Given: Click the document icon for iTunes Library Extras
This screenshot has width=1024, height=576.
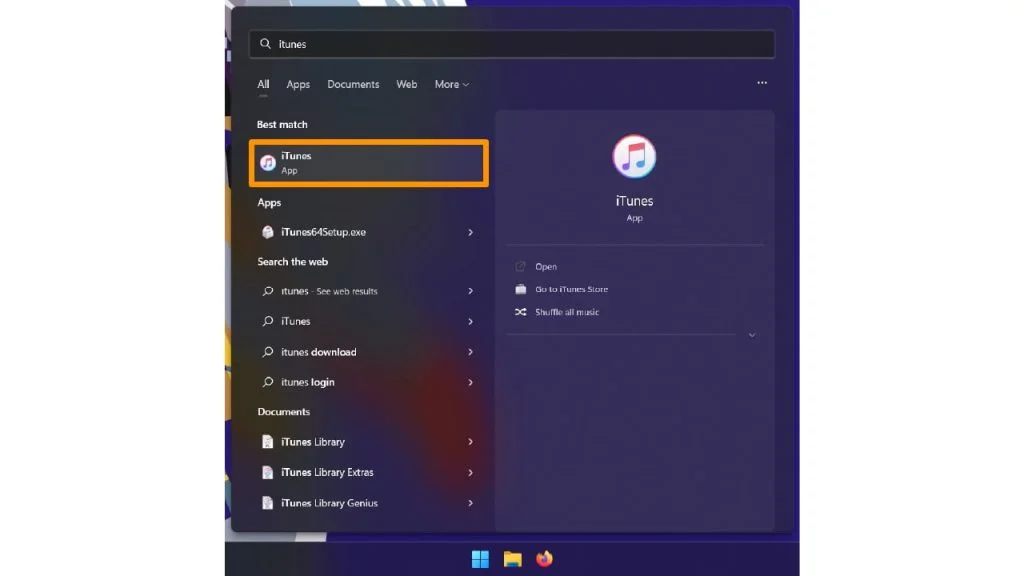Looking at the screenshot, I should pos(268,472).
